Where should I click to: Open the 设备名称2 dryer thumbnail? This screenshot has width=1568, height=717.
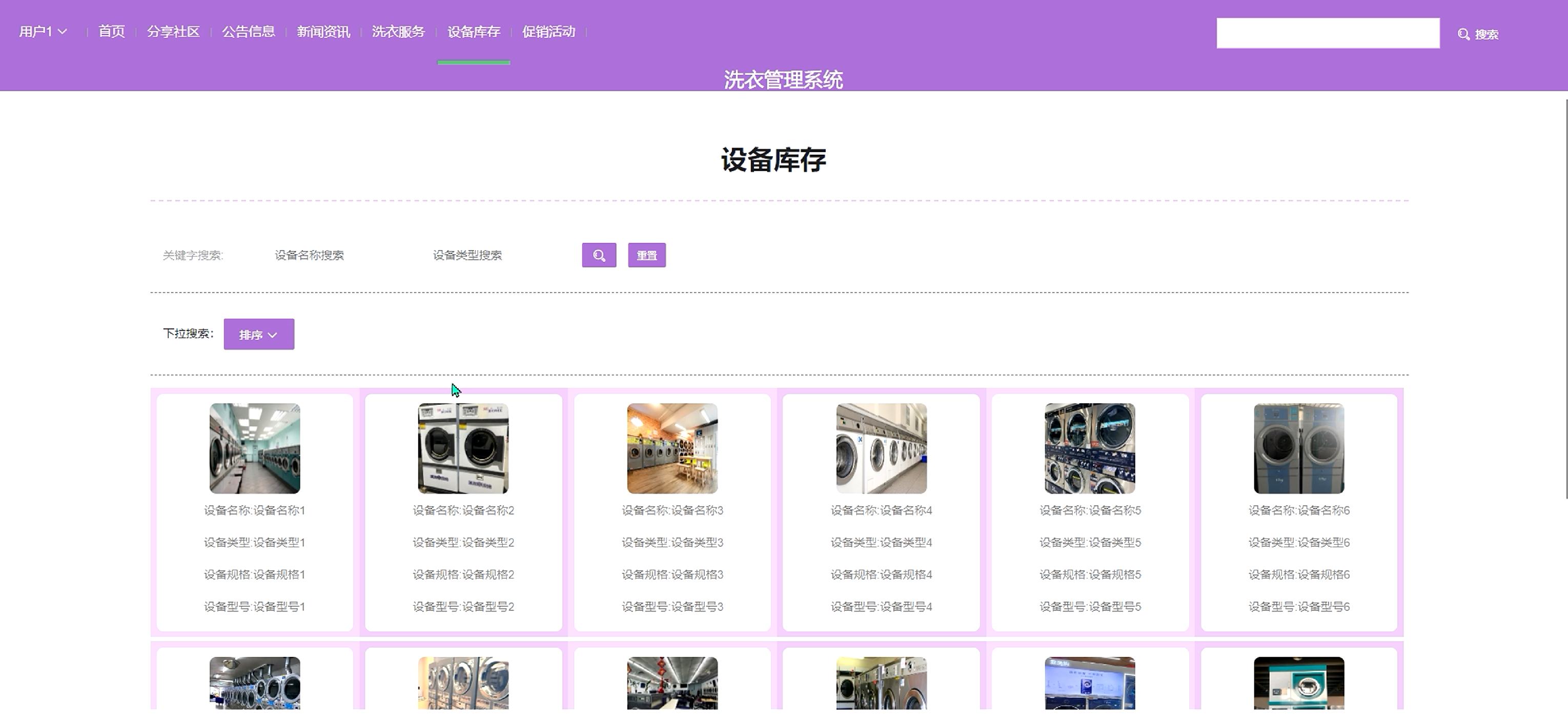point(463,448)
